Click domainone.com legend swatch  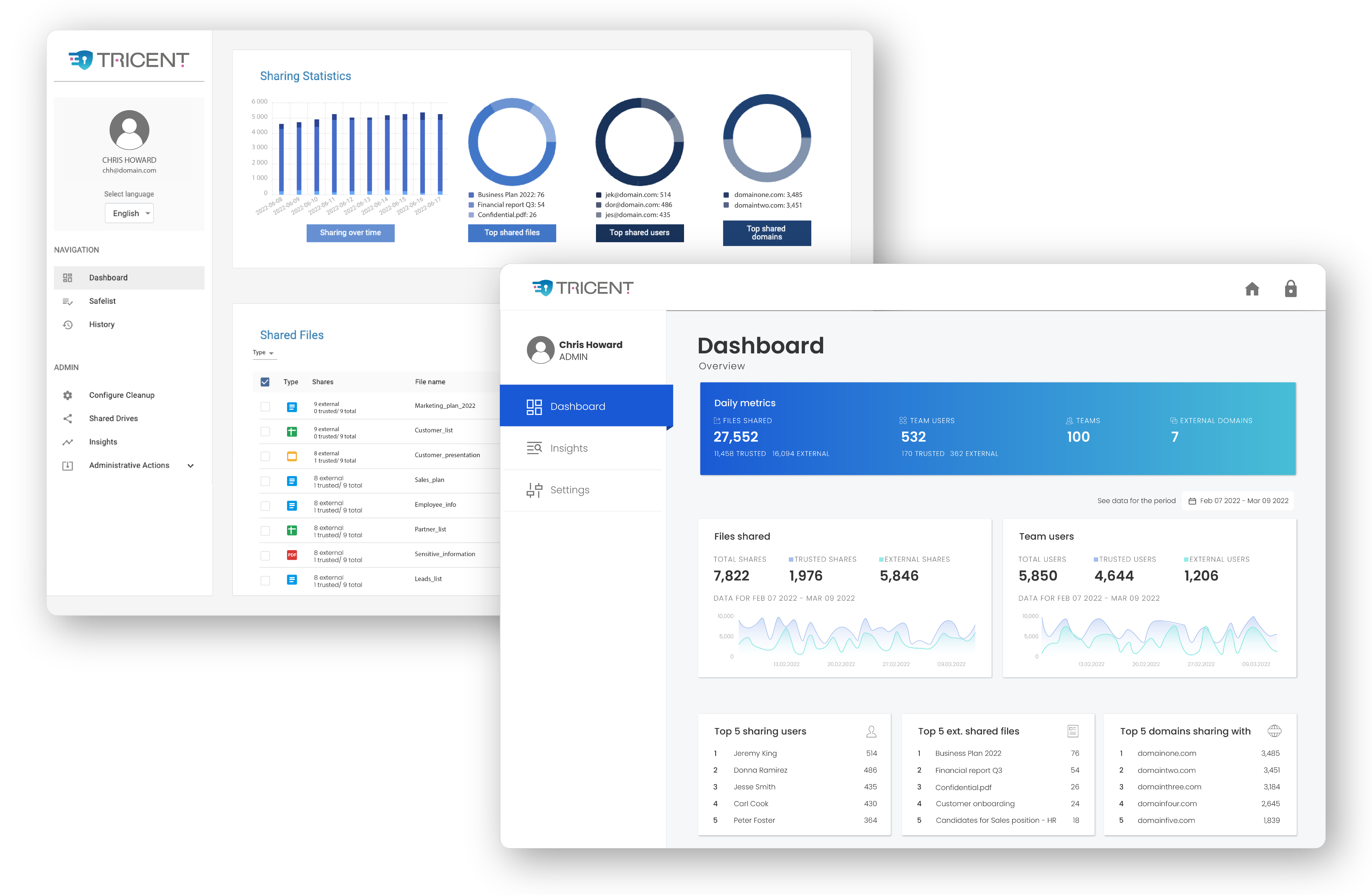(x=726, y=195)
